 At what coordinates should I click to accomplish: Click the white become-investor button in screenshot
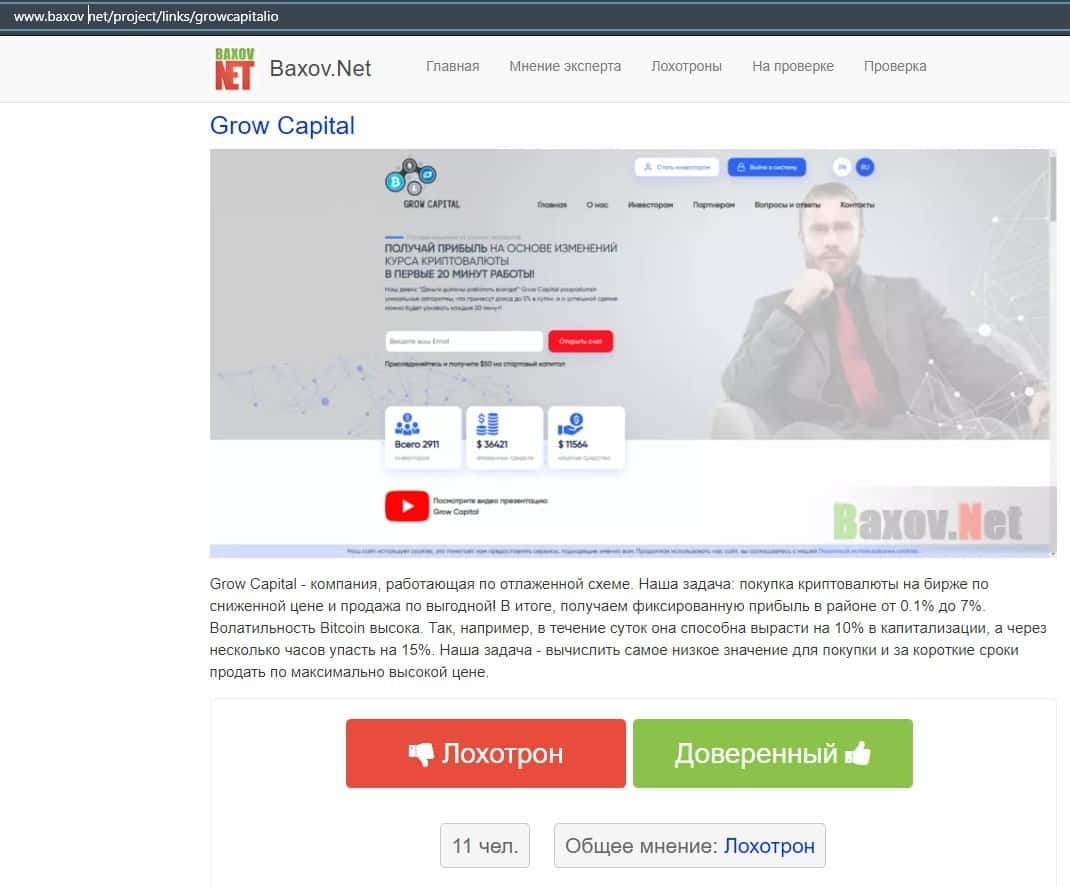point(676,167)
